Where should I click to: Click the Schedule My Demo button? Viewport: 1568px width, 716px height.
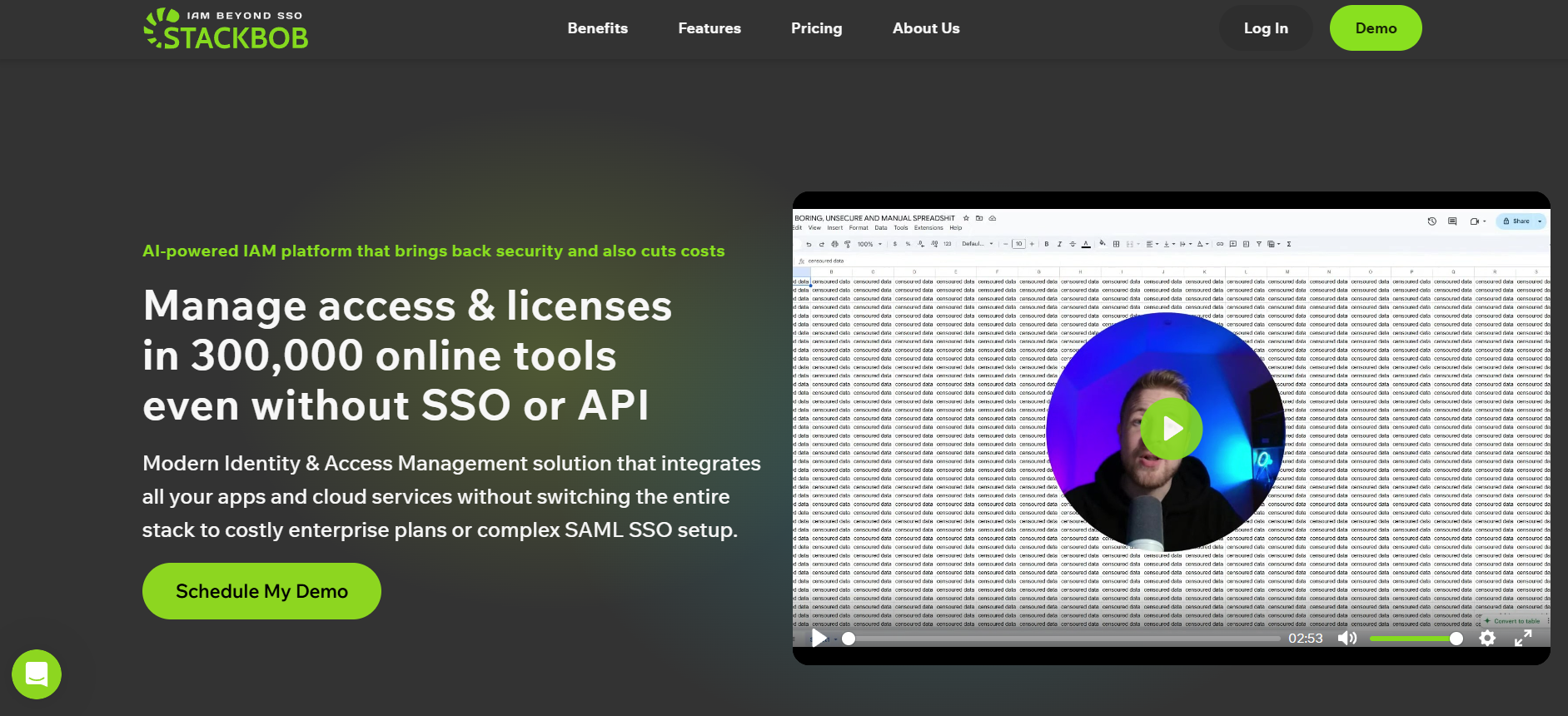[261, 591]
